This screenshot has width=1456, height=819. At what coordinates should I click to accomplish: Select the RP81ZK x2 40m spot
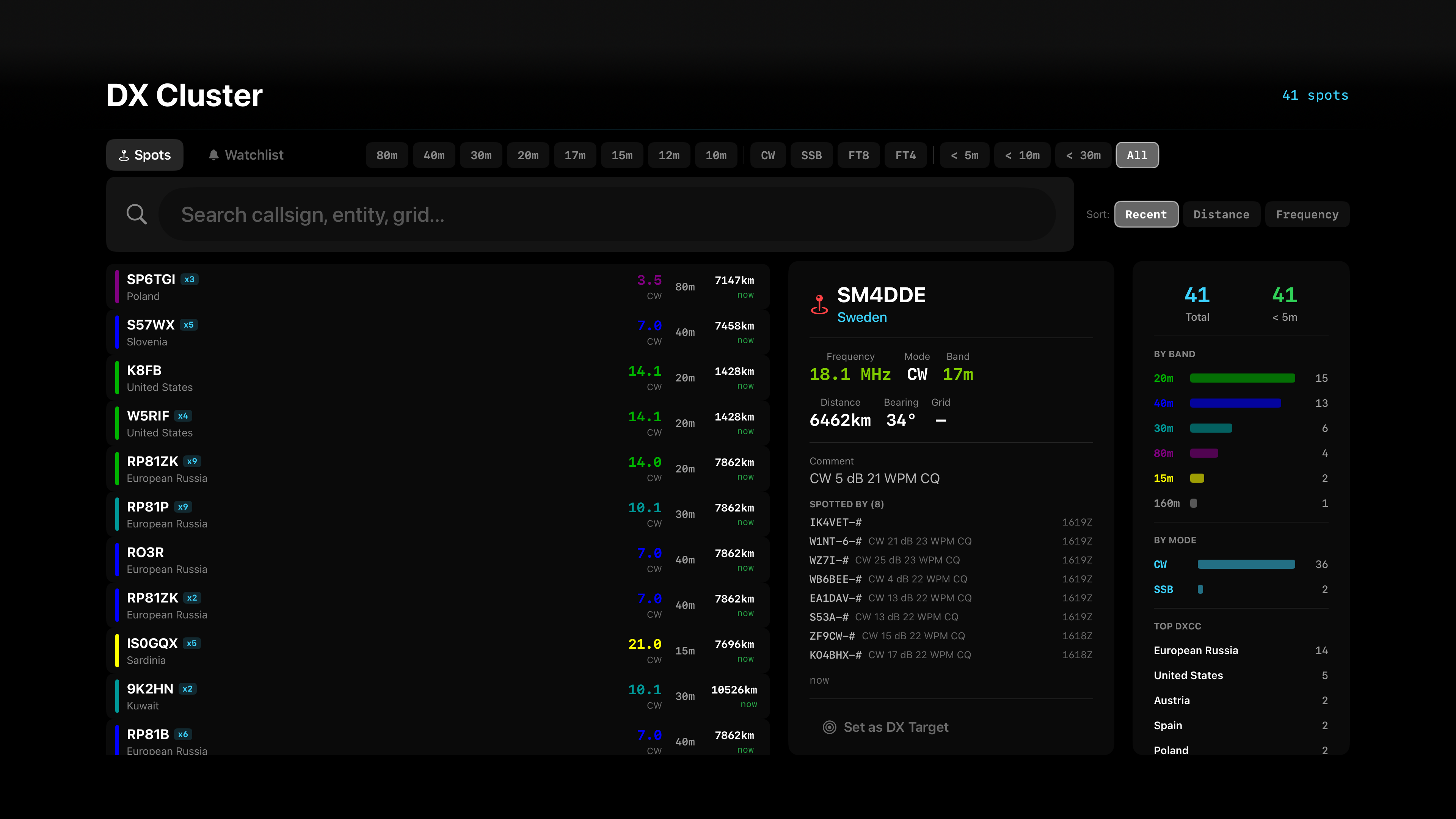pos(438,606)
